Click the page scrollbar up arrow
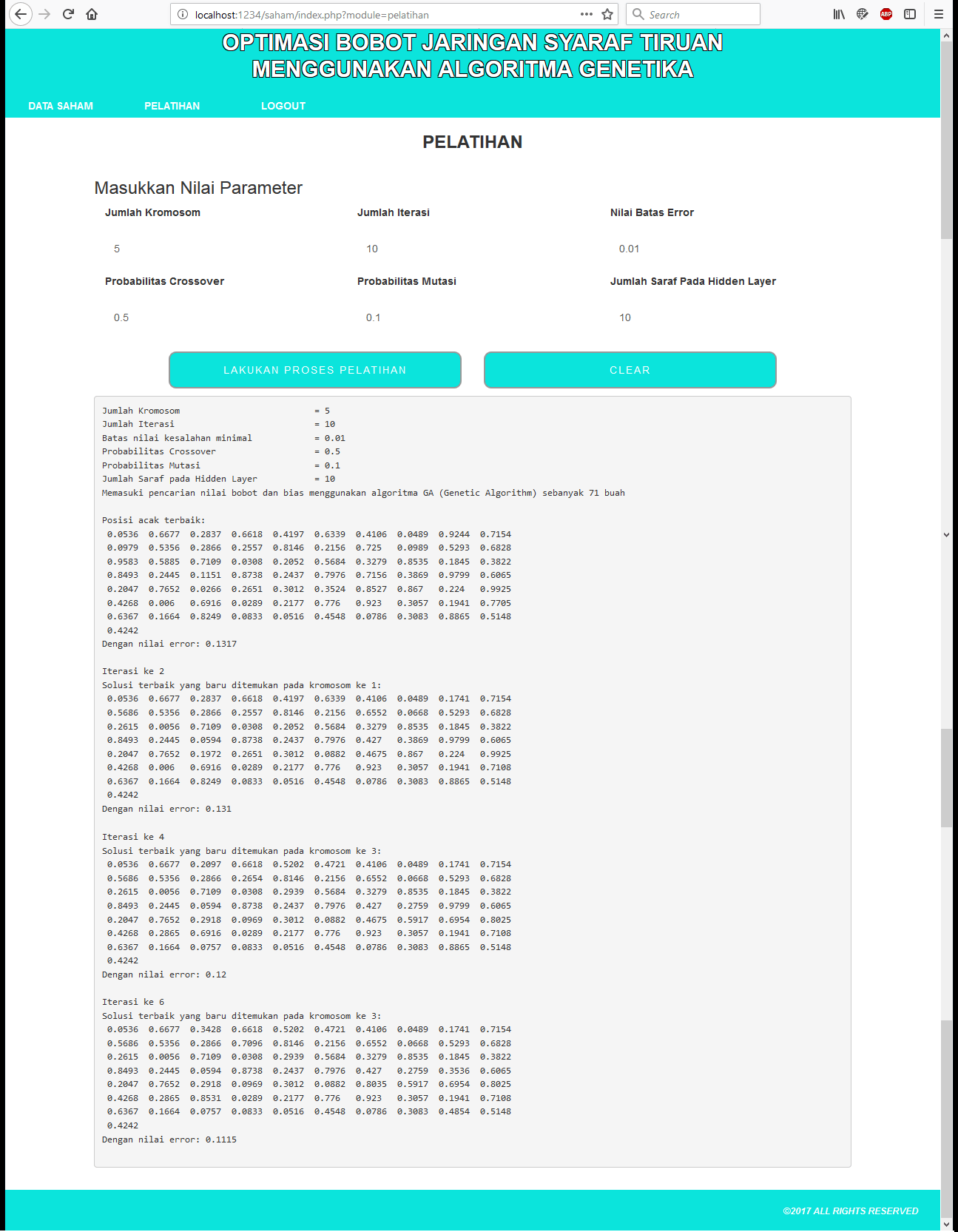This screenshot has height=1232, width=958. click(946, 35)
